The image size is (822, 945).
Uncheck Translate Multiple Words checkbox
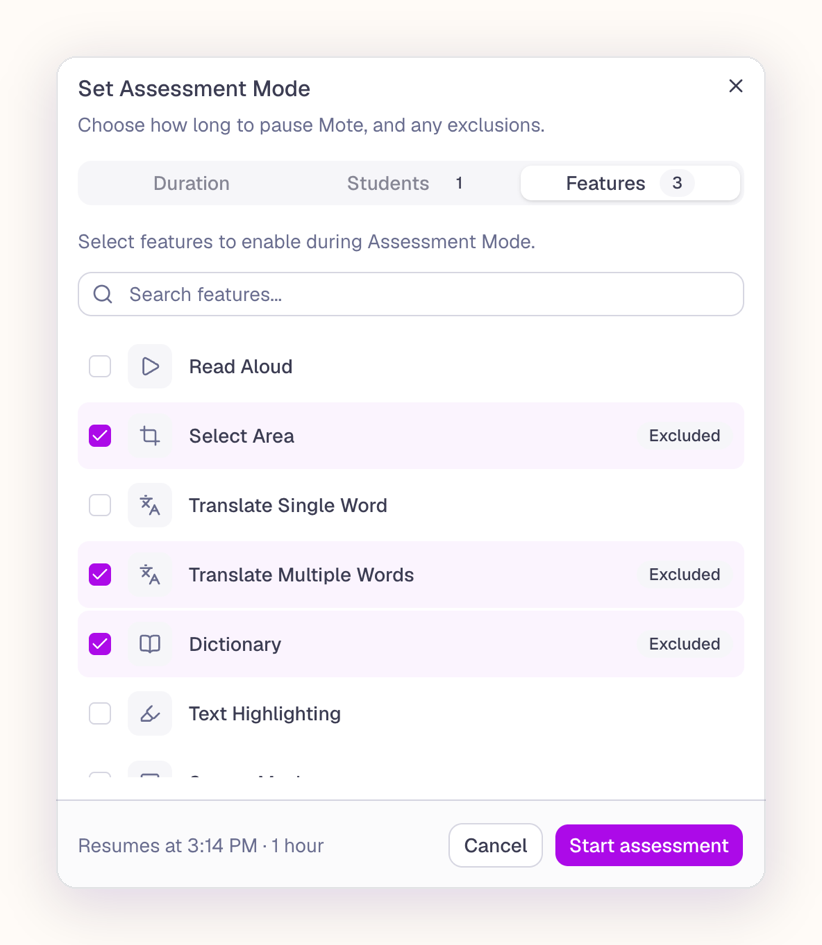click(100, 574)
